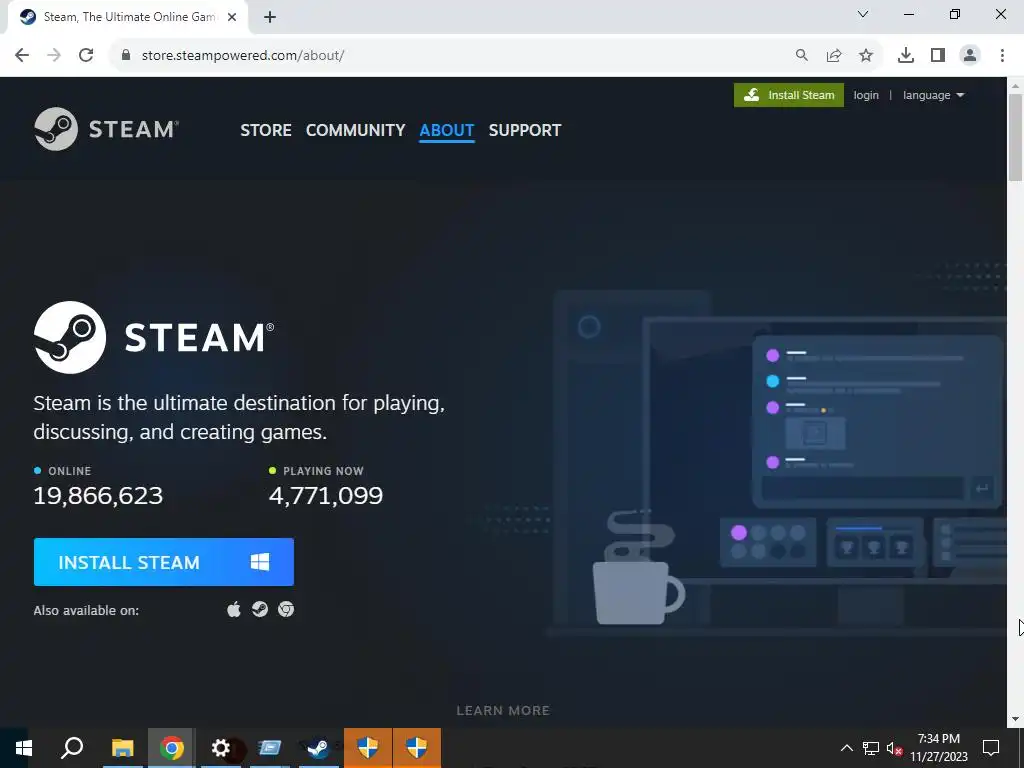Open Windows taskbar search
This screenshot has height=768, width=1024.
tap(72, 748)
